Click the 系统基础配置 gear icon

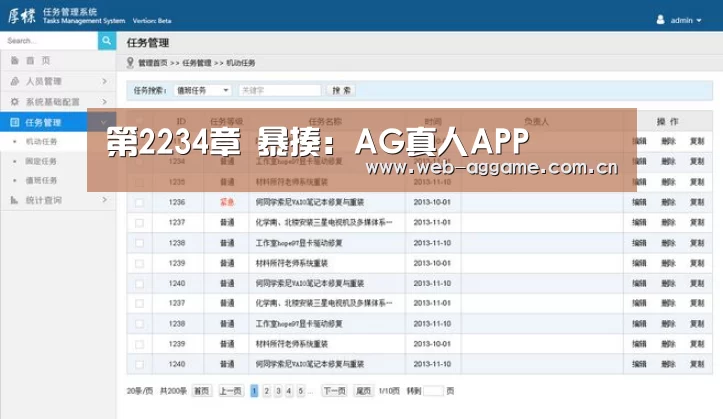[15, 101]
